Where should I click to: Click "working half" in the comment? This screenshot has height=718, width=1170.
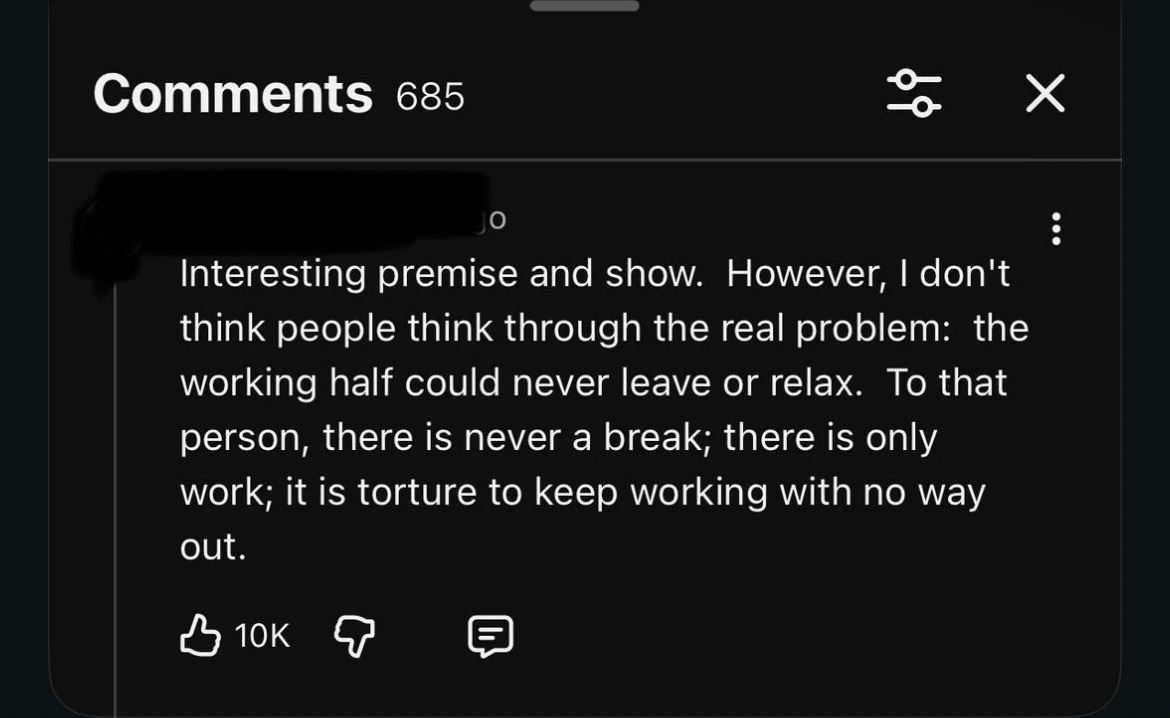point(287,382)
